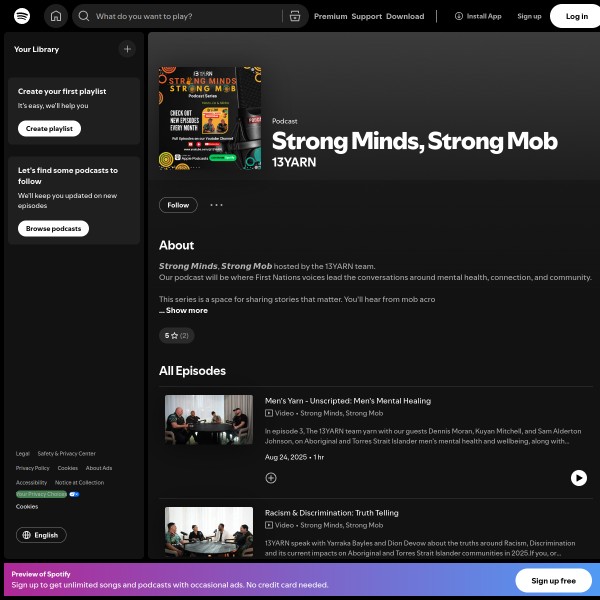
Task: Open the Premium menu item
Action: click(x=330, y=16)
